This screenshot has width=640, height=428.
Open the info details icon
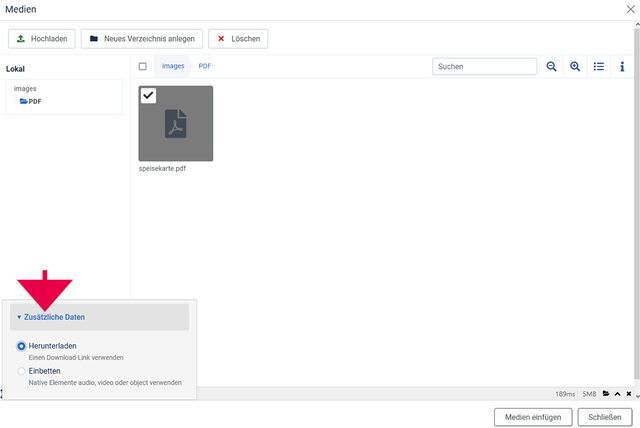(622, 67)
